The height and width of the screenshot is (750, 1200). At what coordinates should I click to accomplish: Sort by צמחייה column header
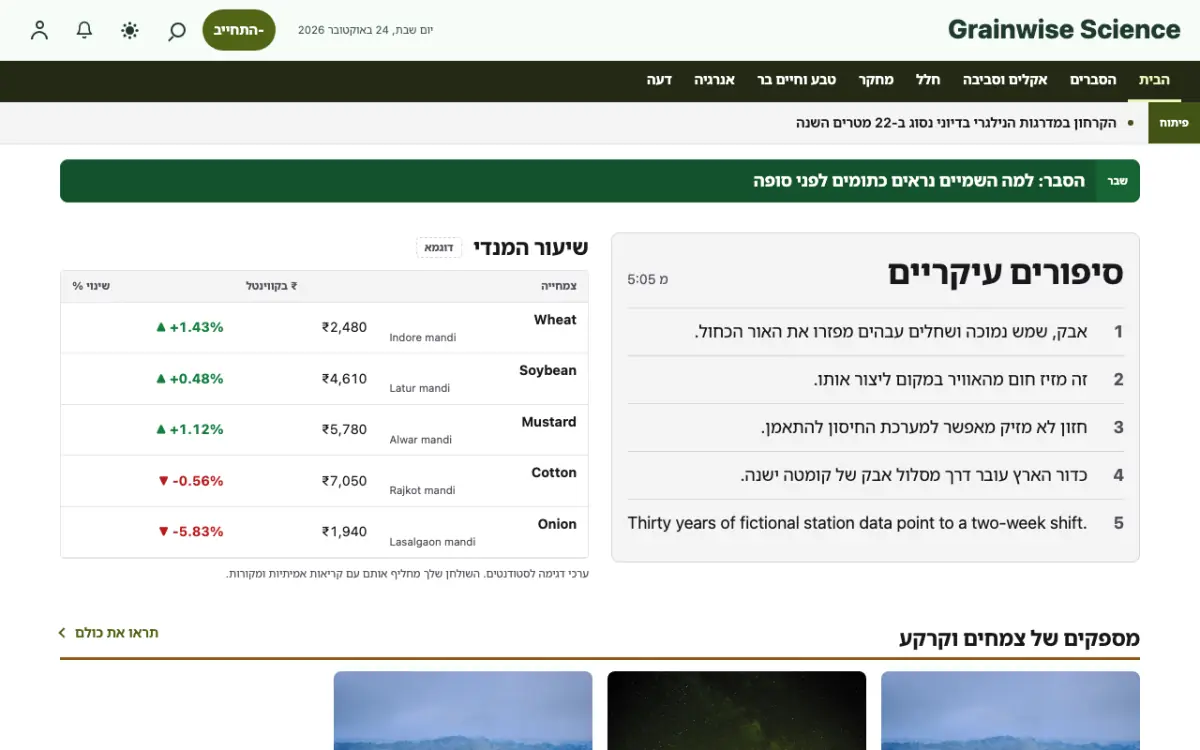558,286
